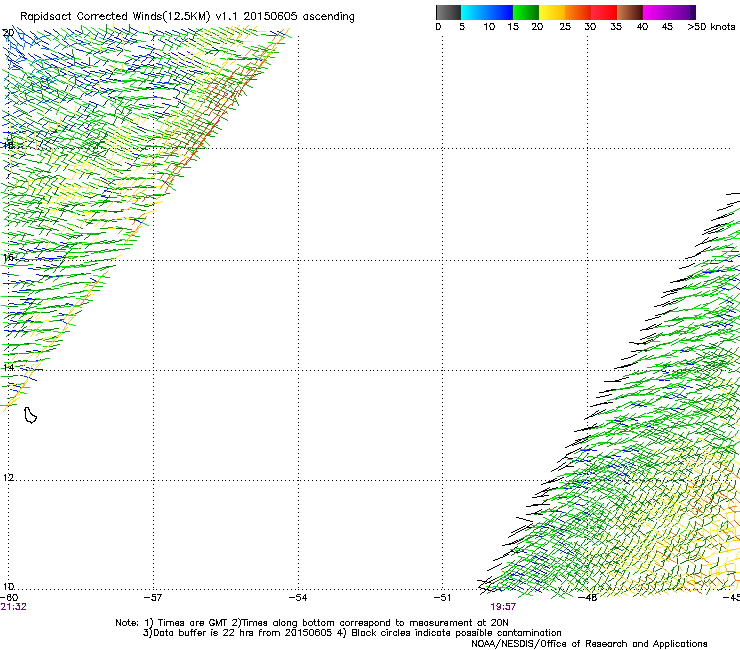The height and width of the screenshot is (650, 740).
Task: Click the '10' legend tick label
Action: [x=489, y=27]
